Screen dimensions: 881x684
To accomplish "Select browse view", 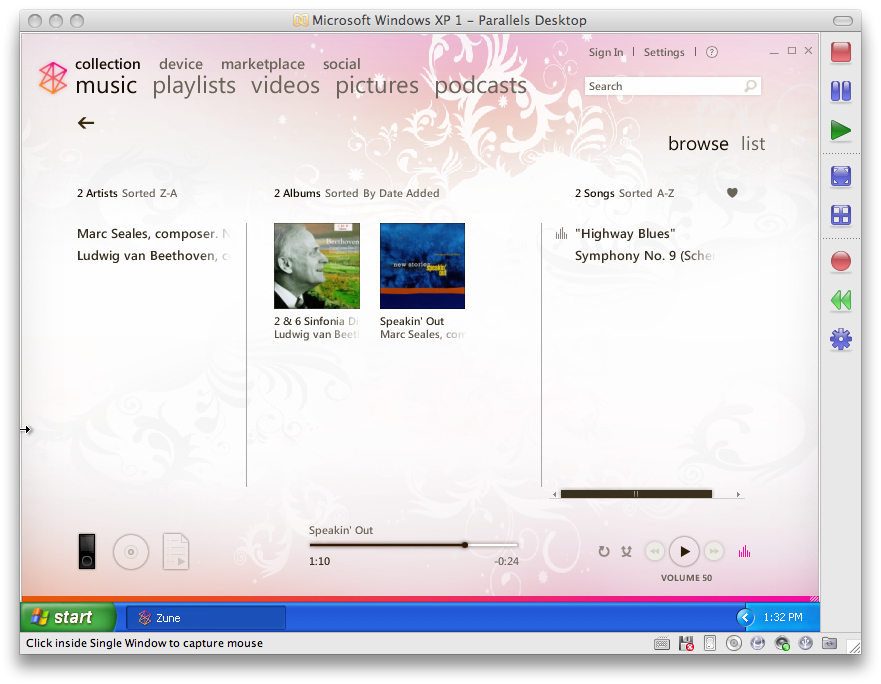I will 698,144.
